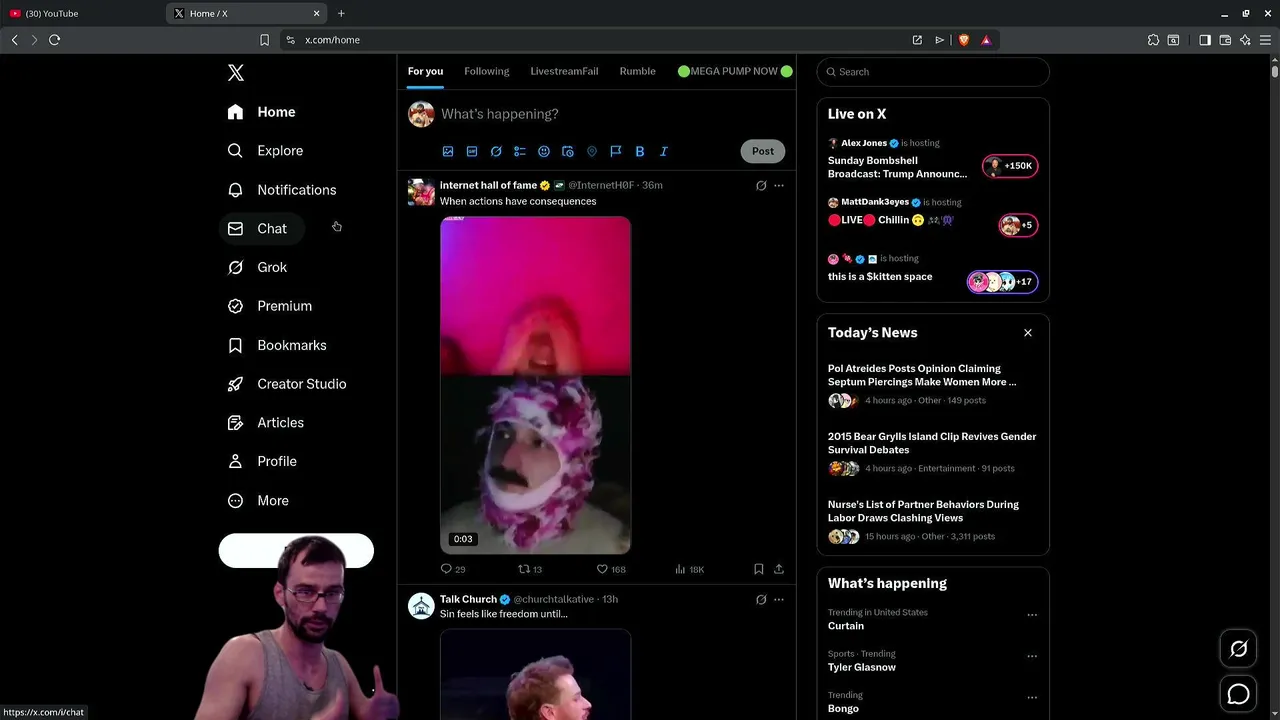The height and width of the screenshot is (720, 1280).
Task: Go to Profile in the sidebar
Action: pyautogui.click(x=262, y=462)
